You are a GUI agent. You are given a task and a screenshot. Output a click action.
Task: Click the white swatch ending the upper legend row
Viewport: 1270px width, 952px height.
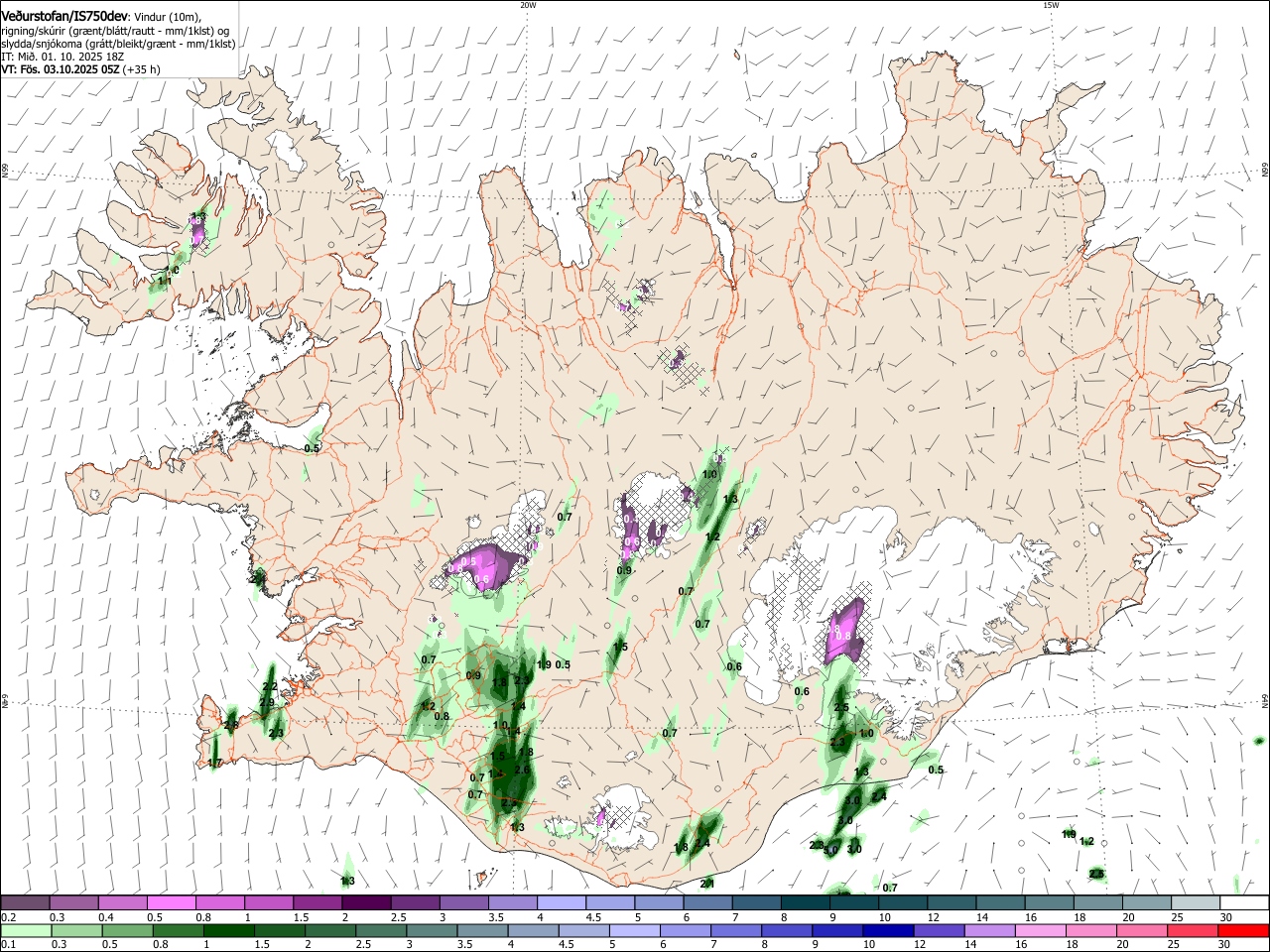1244,902
